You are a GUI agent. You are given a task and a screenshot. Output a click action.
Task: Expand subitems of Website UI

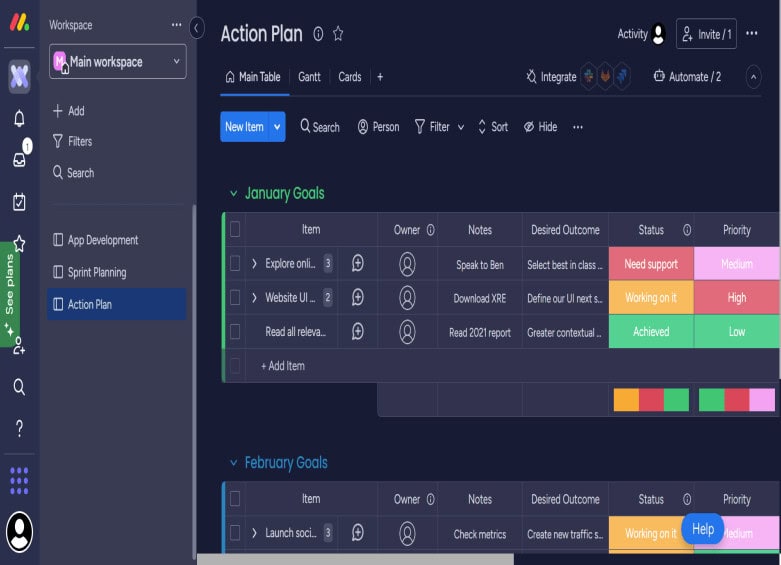[254, 297]
